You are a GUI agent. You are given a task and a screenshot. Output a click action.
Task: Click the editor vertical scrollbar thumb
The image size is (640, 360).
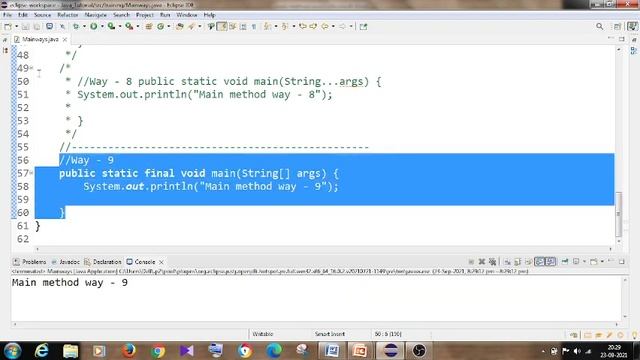coord(618,214)
